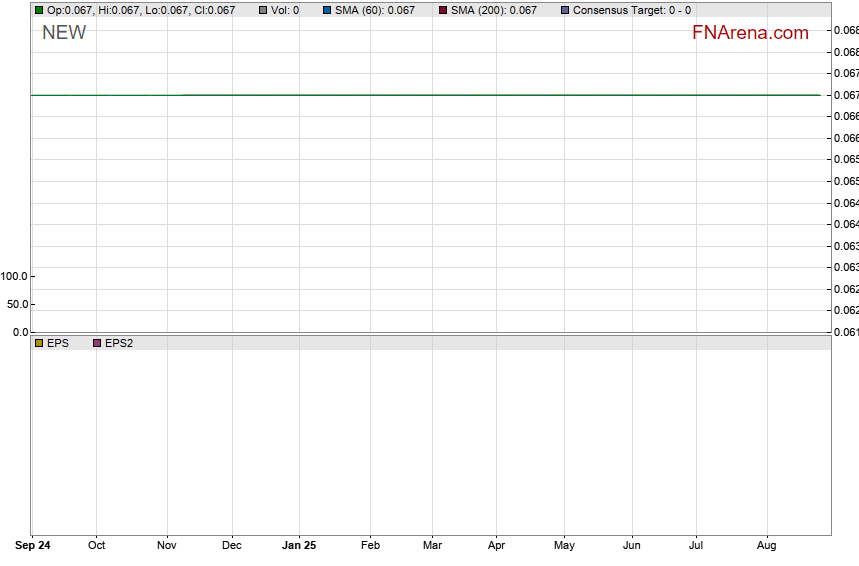
Task: Click the SMA (200): 0.067 legend text
Action: 493,10
